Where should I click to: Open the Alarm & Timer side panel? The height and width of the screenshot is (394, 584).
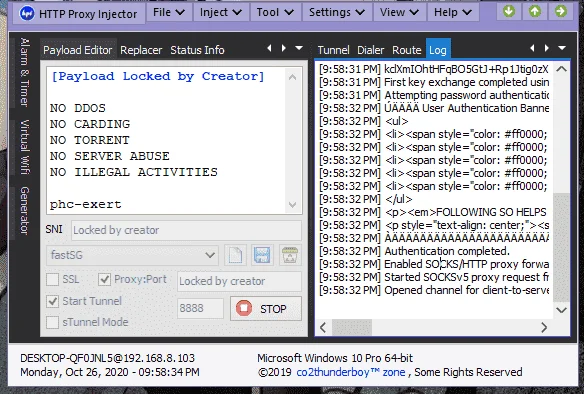click(24, 72)
